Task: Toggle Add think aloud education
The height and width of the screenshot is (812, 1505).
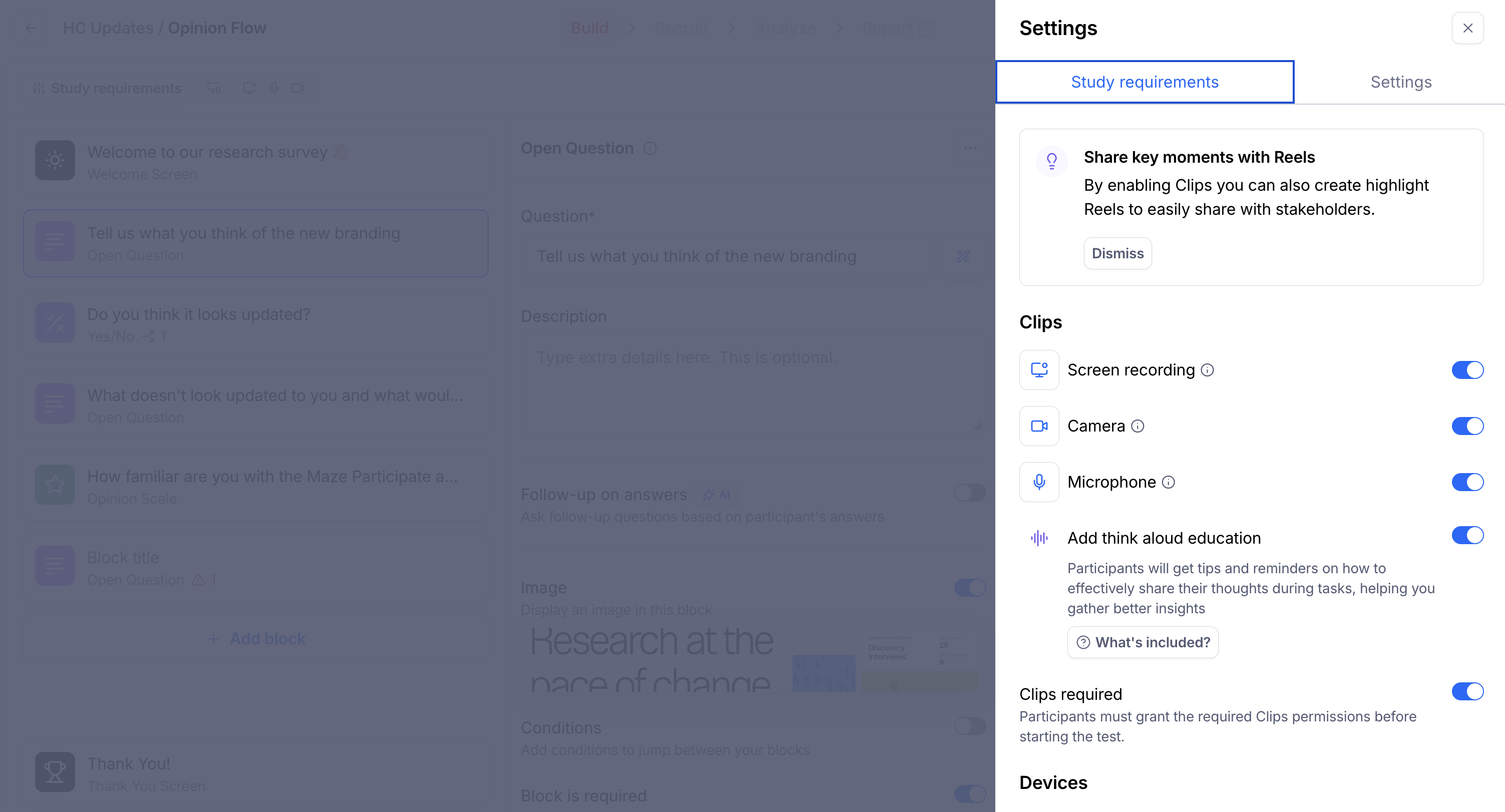Action: (x=1467, y=535)
